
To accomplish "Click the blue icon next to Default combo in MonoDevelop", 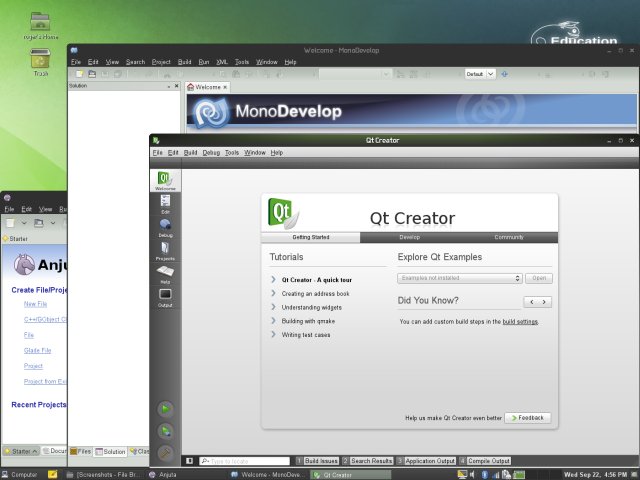I will click(504, 74).
